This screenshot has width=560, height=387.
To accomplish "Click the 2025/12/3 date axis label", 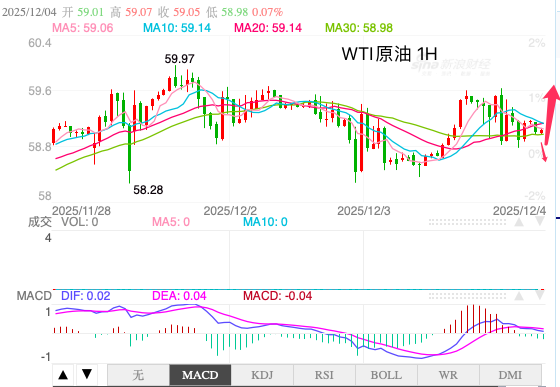I will point(364,211).
